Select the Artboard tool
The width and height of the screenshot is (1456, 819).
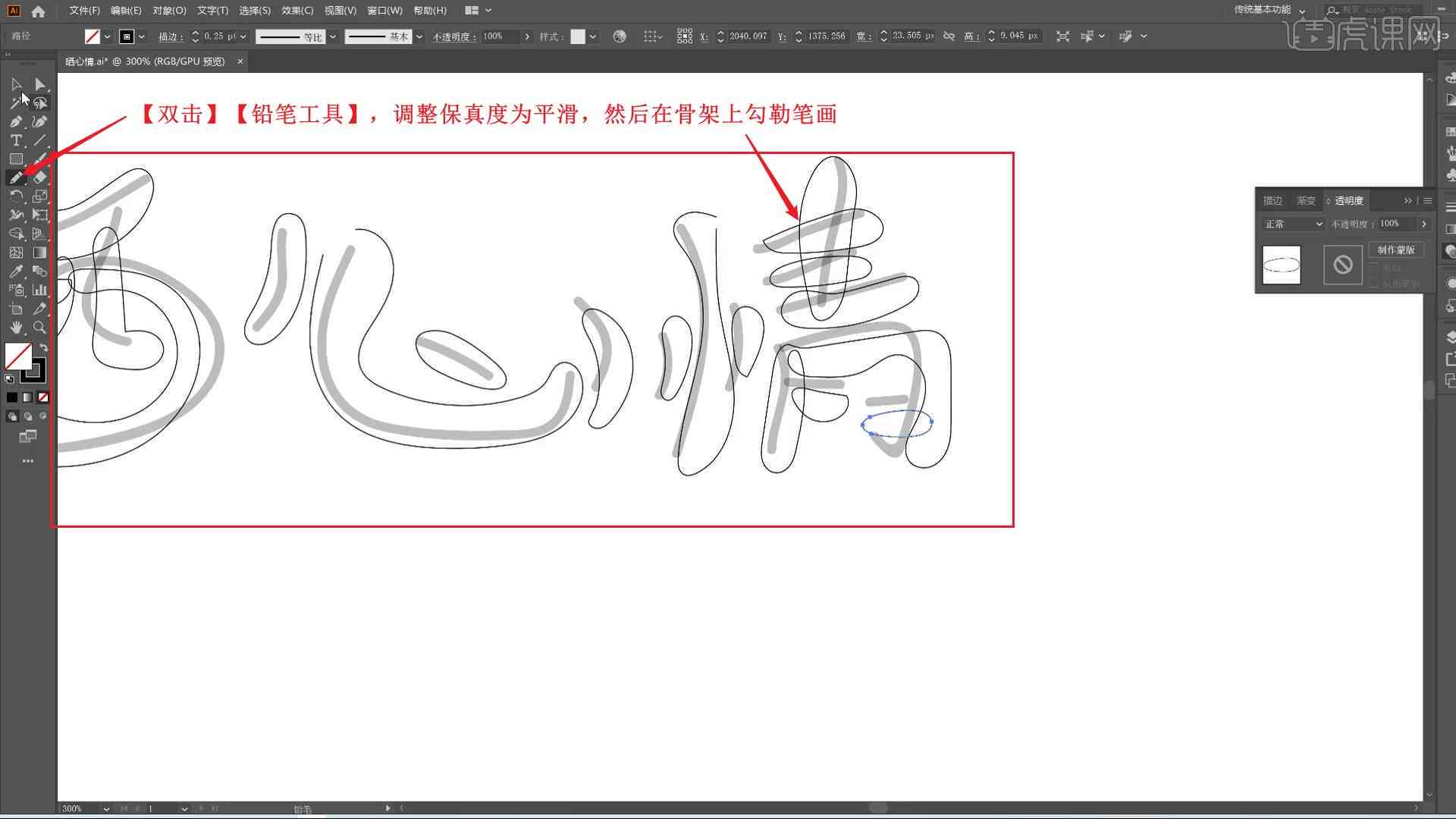(x=16, y=309)
